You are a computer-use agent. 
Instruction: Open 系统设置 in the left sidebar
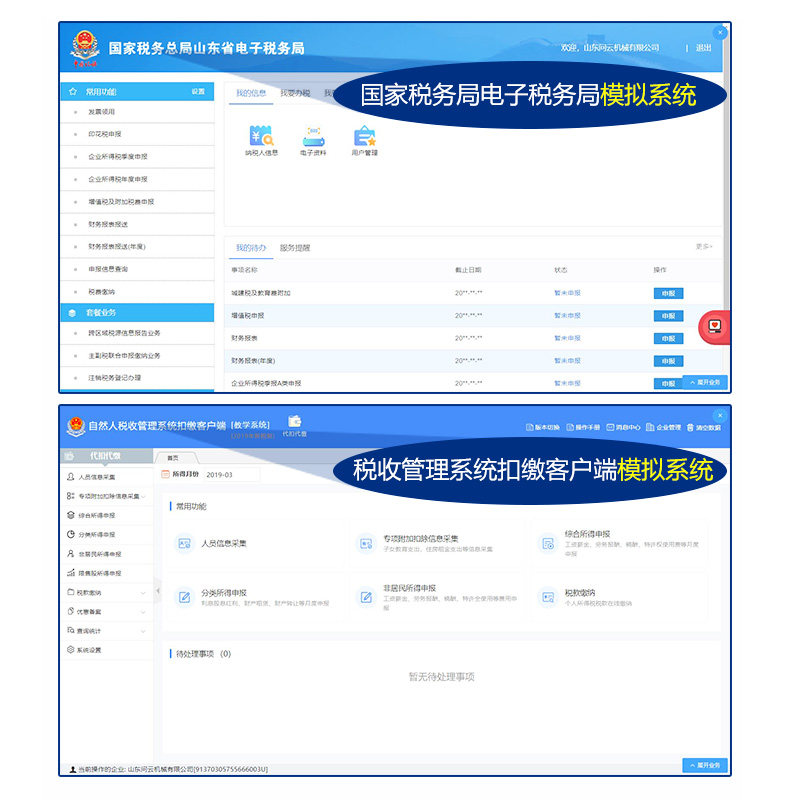107,650
